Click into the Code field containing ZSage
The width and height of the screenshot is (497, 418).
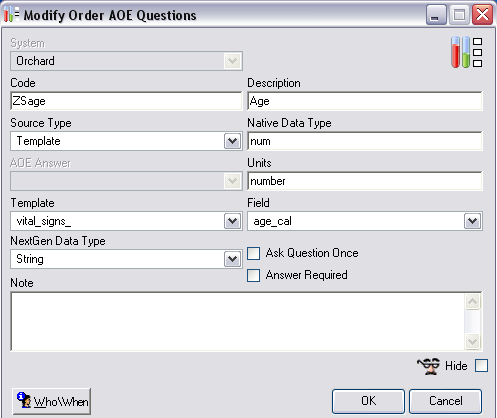click(126, 101)
